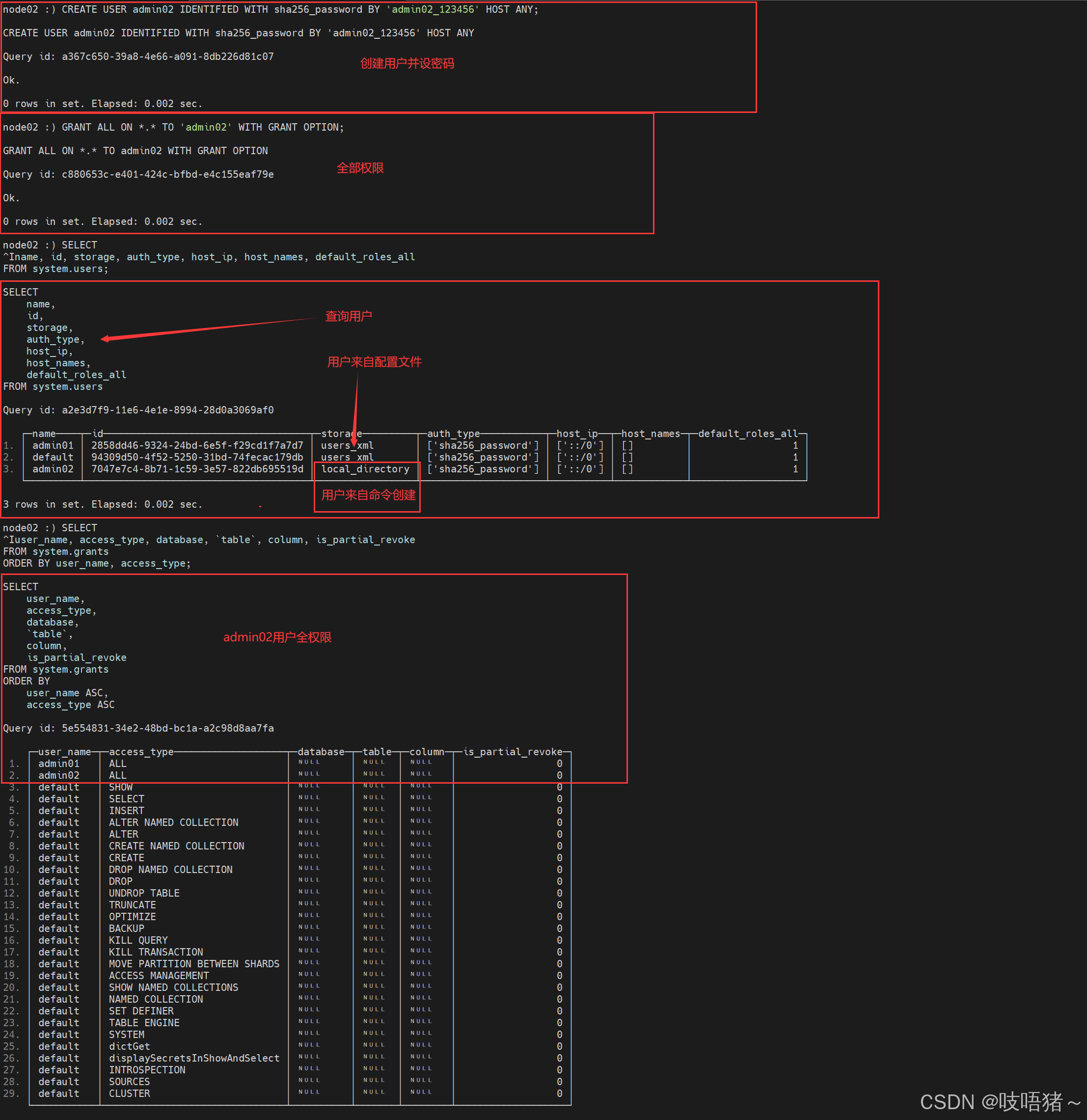Click the 'KILL TRANSACTION' access type entry

point(156,952)
